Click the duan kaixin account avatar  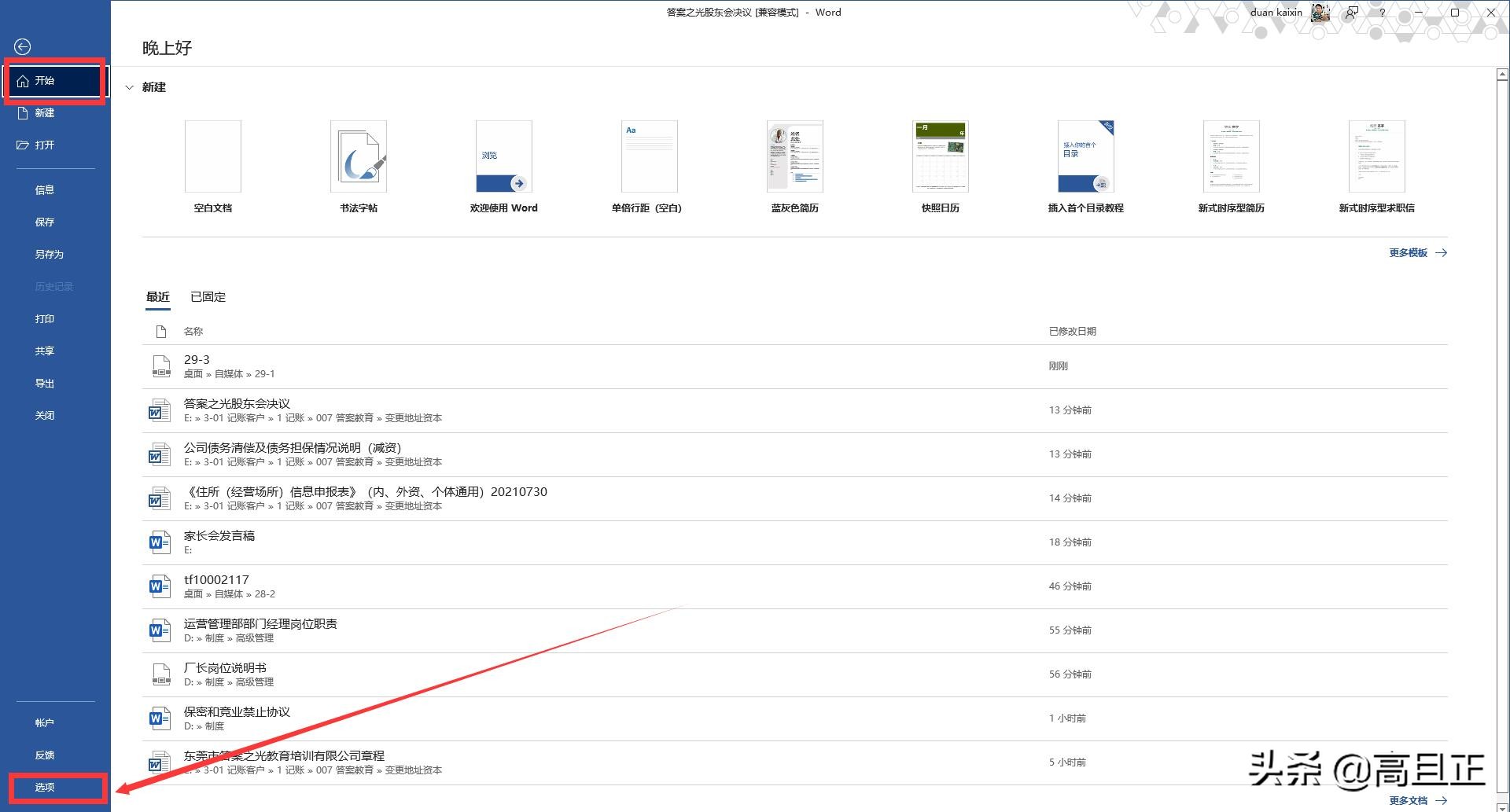(x=1320, y=13)
